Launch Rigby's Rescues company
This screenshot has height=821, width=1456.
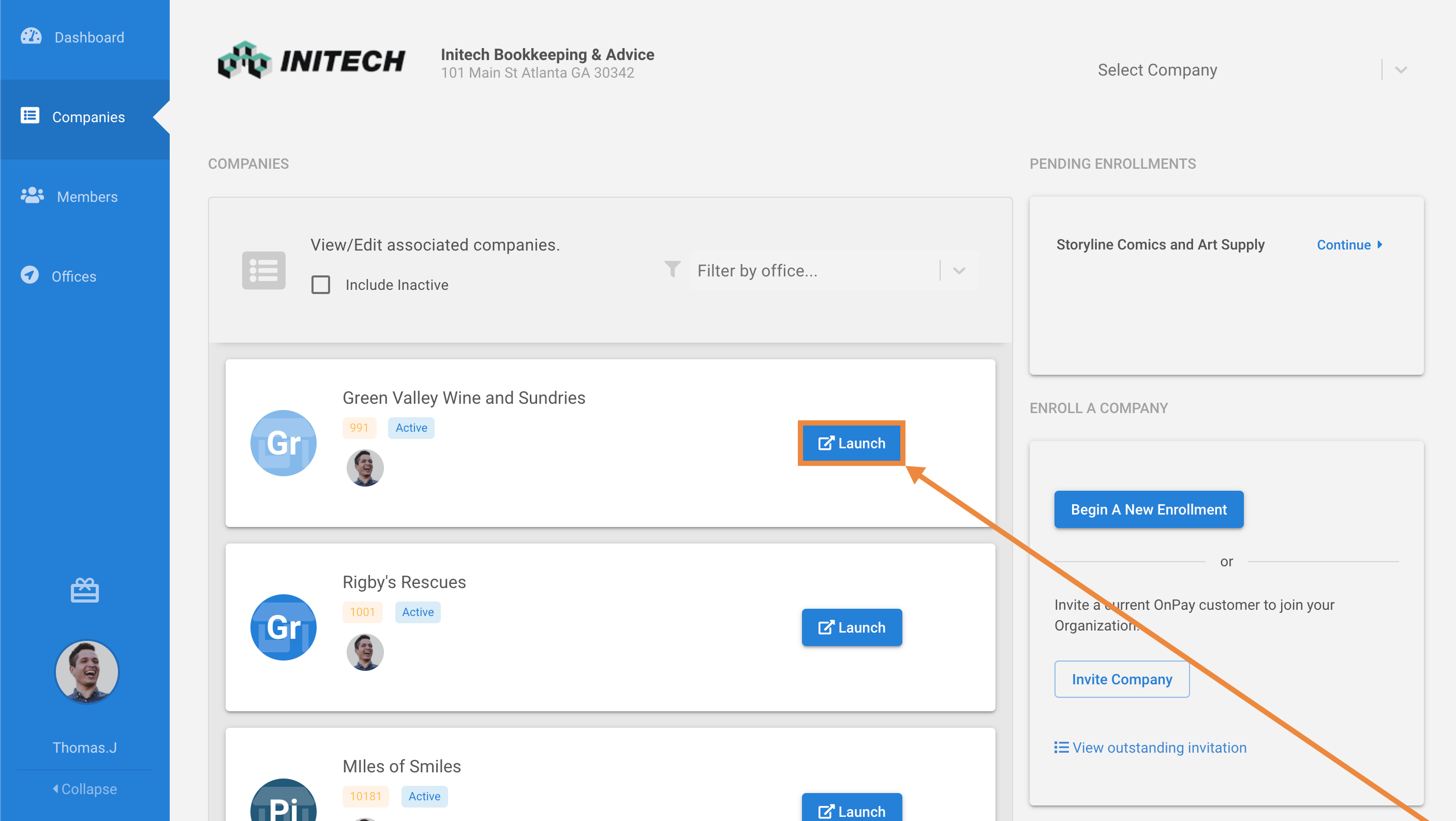point(852,627)
